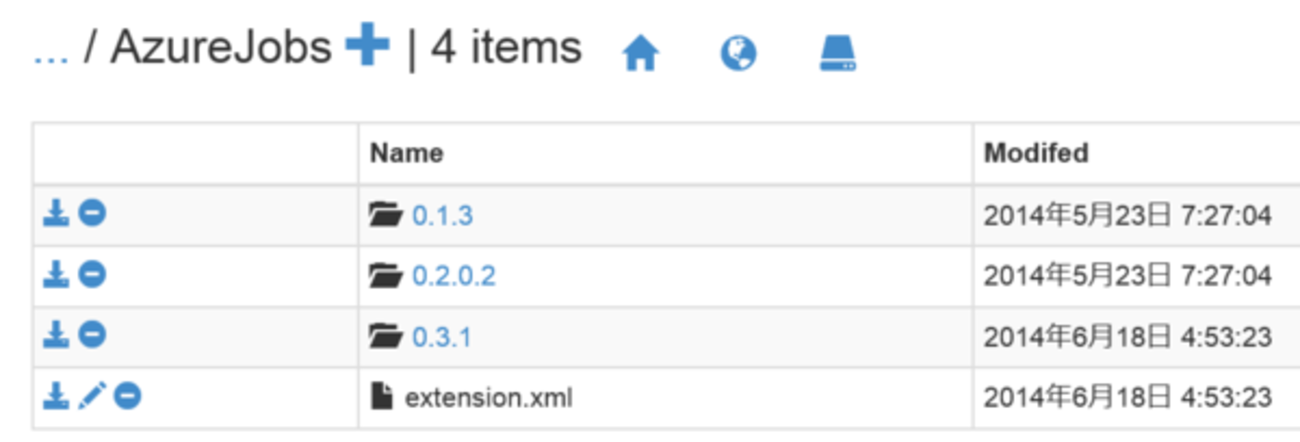Open the 0.3.1 folder link
This screenshot has height=442, width=1300.
point(441,338)
